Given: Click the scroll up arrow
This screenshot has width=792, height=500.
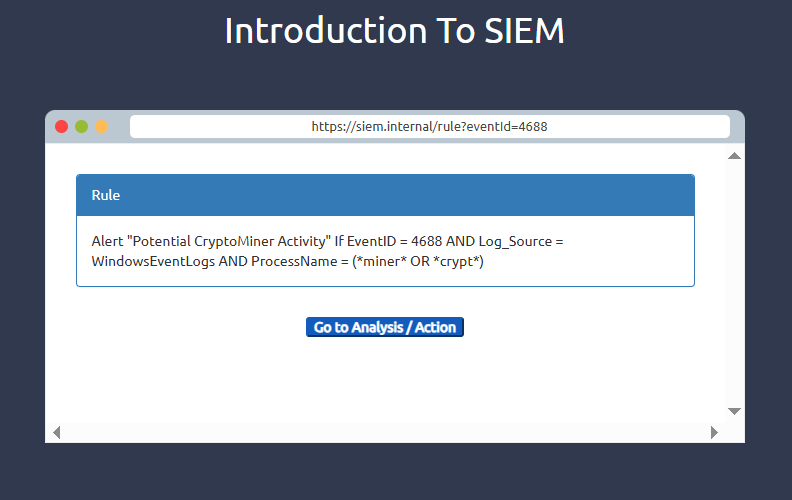Looking at the screenshot, I should click(x=734, y=156).
